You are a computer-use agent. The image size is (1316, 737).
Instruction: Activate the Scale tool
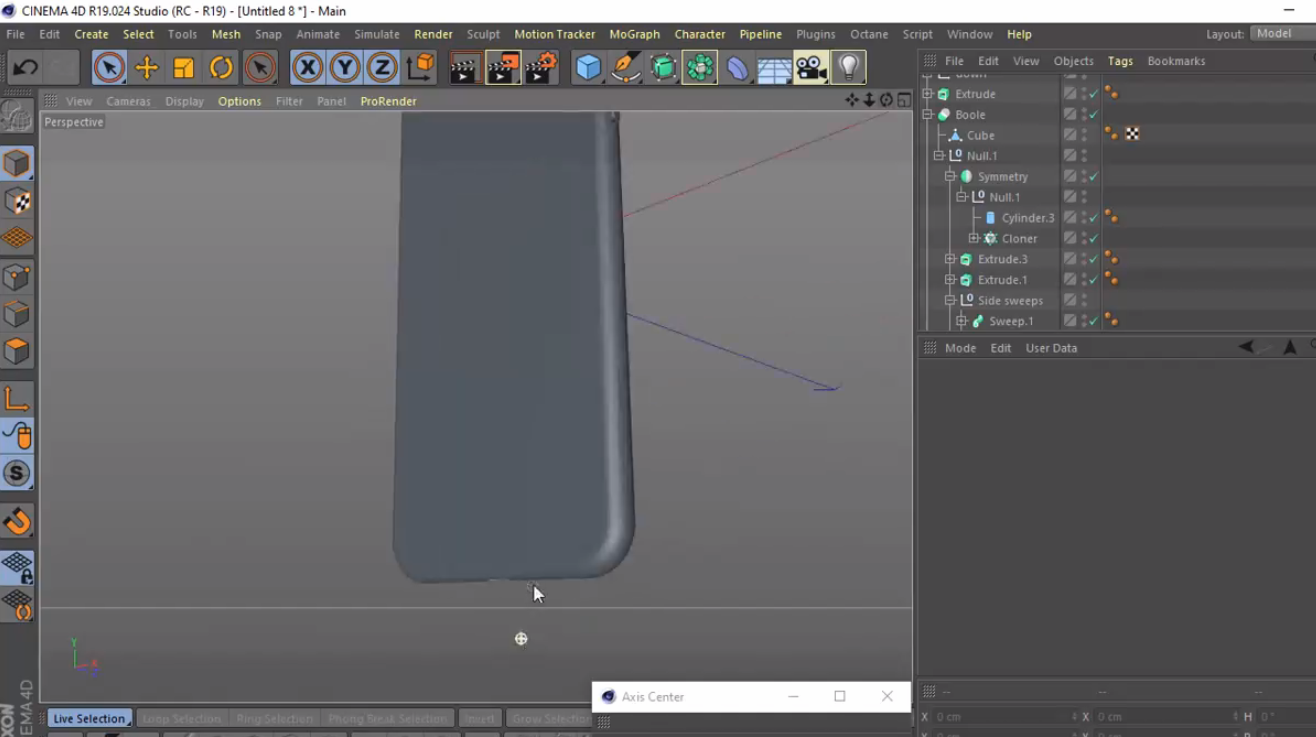[x=183, y=67]
